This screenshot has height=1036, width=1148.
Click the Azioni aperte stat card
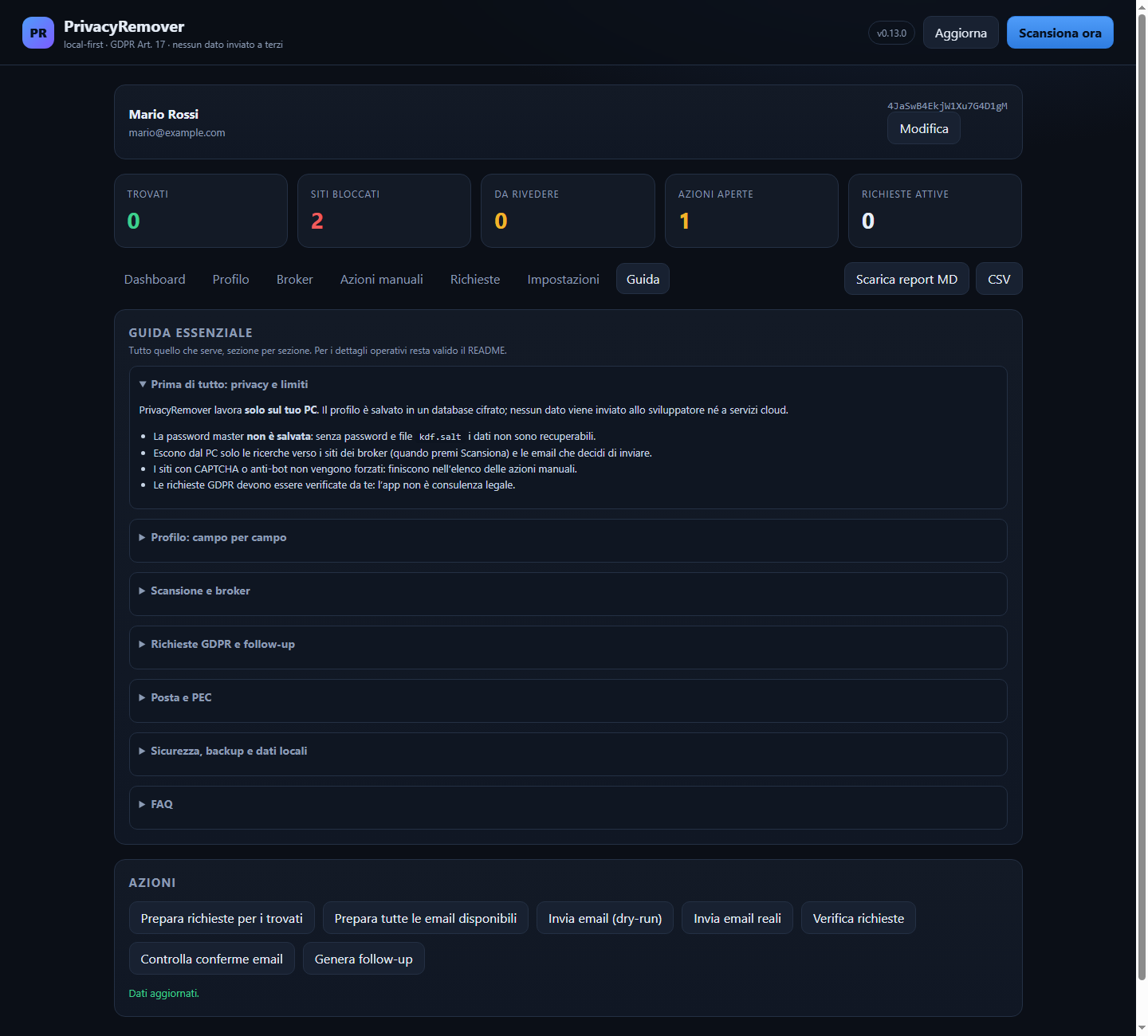pos(752,210)
